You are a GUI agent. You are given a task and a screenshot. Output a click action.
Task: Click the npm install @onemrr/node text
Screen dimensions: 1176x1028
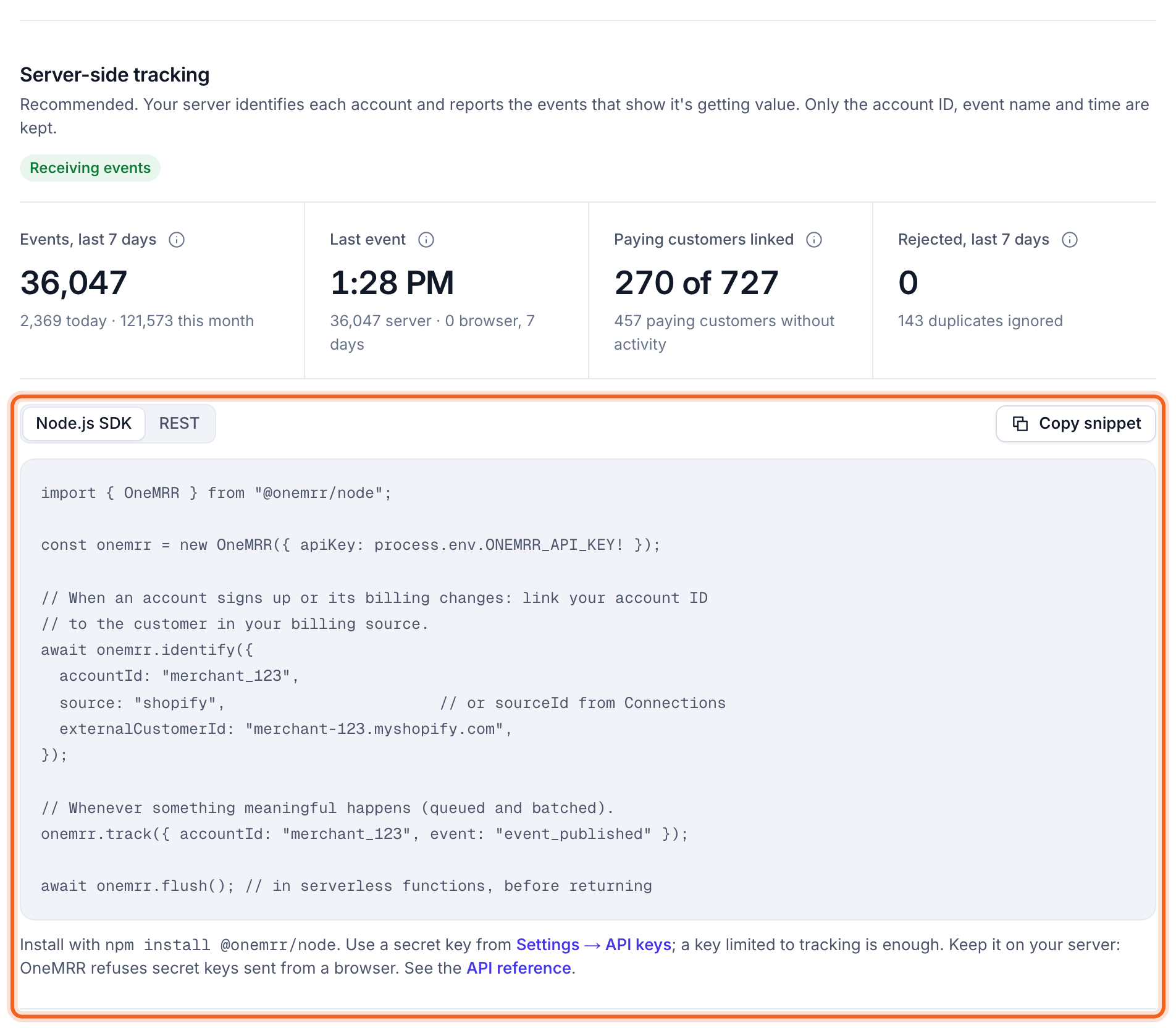pos(220,945)
